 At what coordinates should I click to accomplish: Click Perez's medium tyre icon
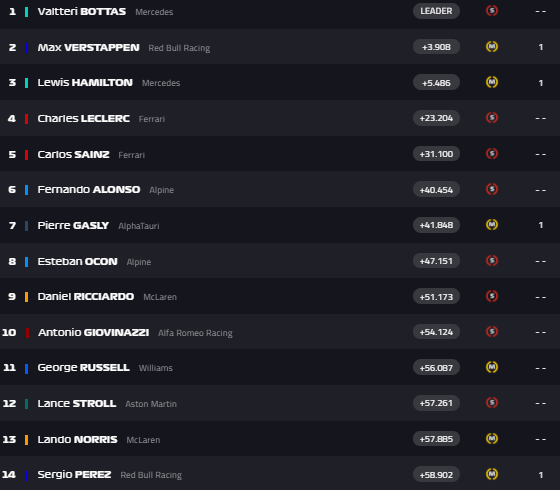coord(492,474)
